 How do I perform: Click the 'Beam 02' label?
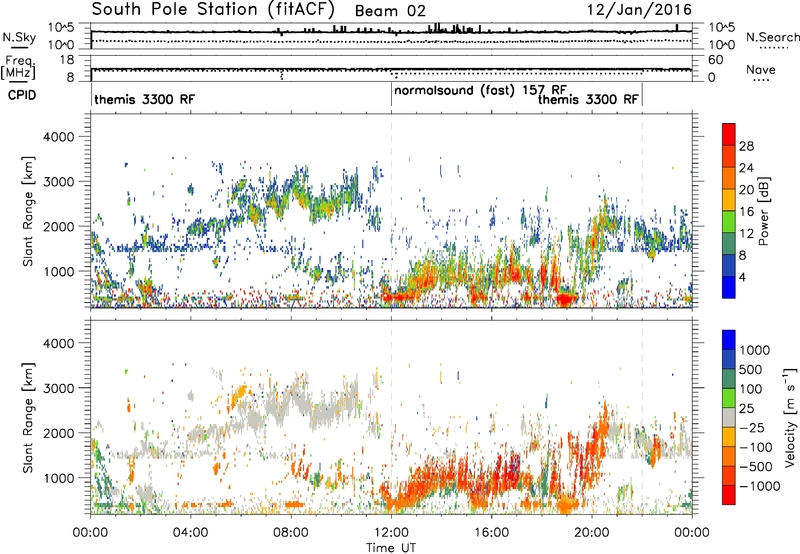390,11
